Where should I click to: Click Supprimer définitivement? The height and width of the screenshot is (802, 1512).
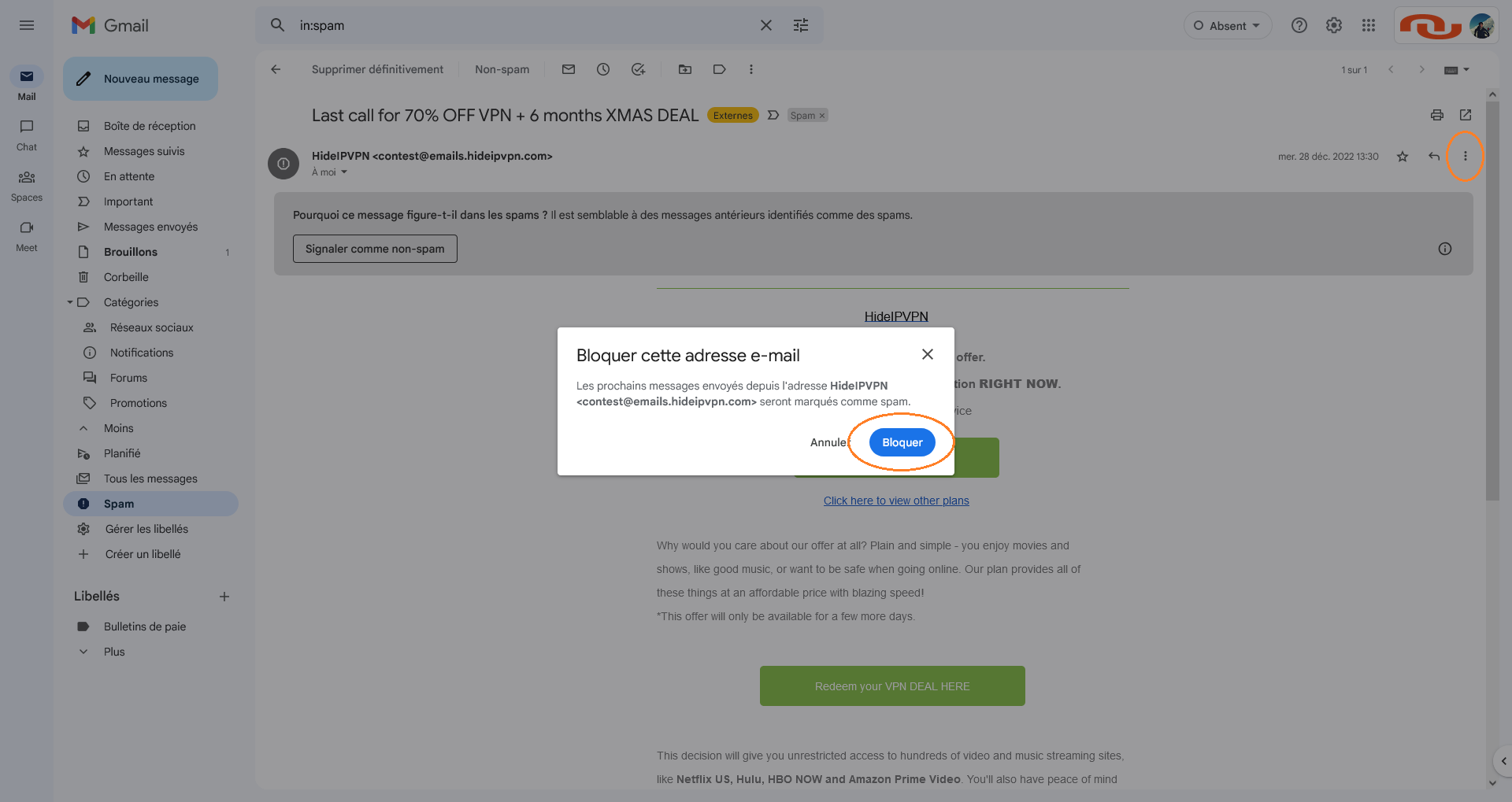point(377,69)
